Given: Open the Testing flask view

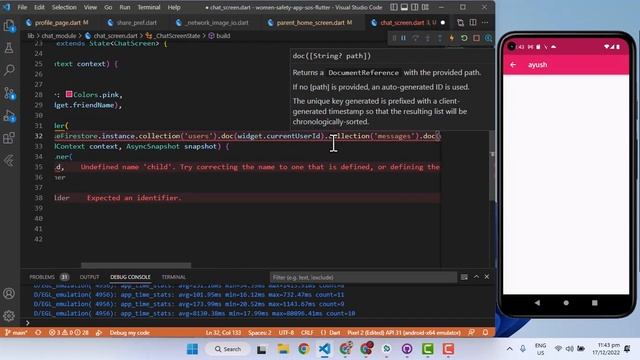Looking at the screenshot, I should pos(9,48).
